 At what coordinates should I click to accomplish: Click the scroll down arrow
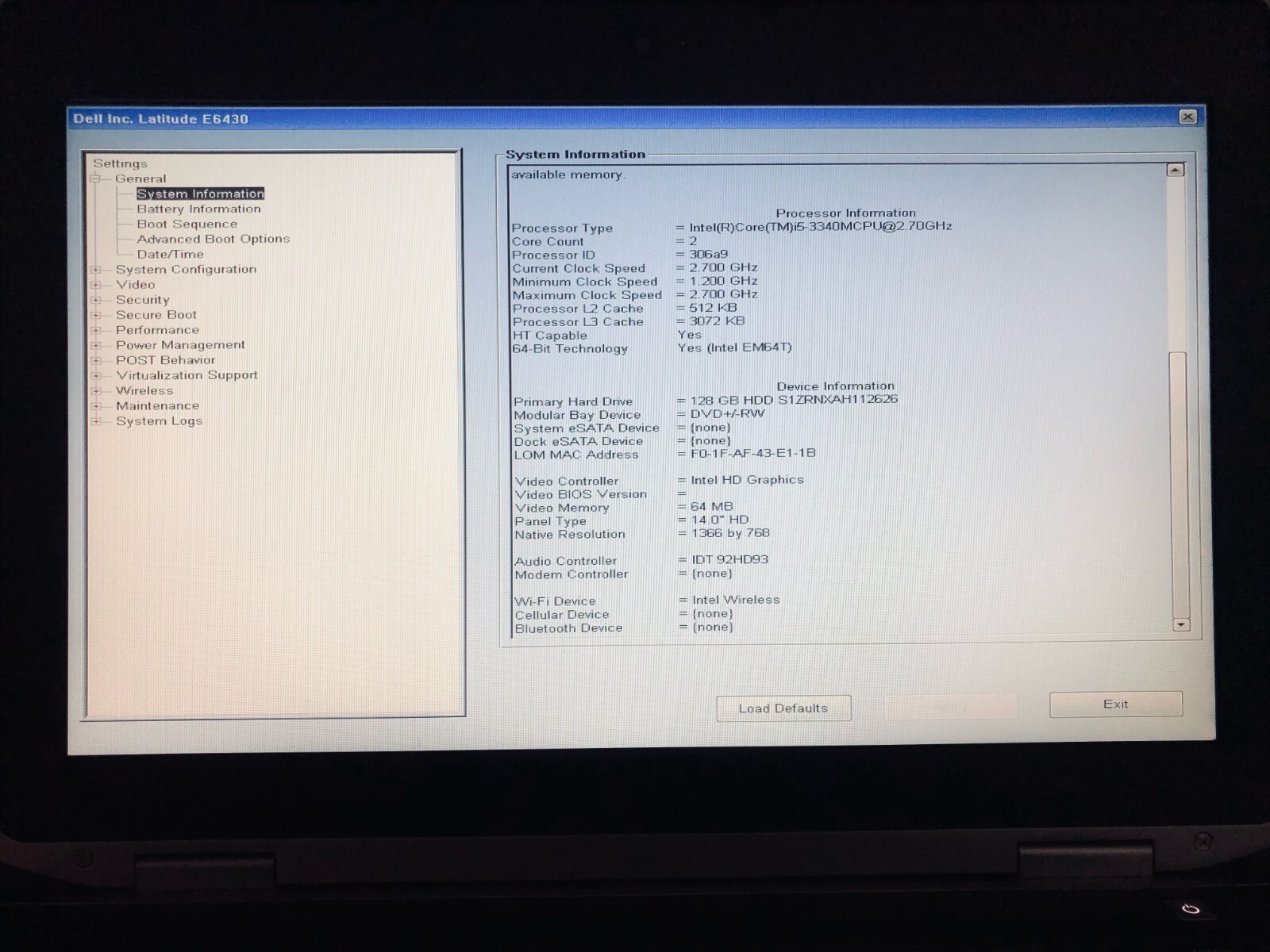coord(1180,625)
